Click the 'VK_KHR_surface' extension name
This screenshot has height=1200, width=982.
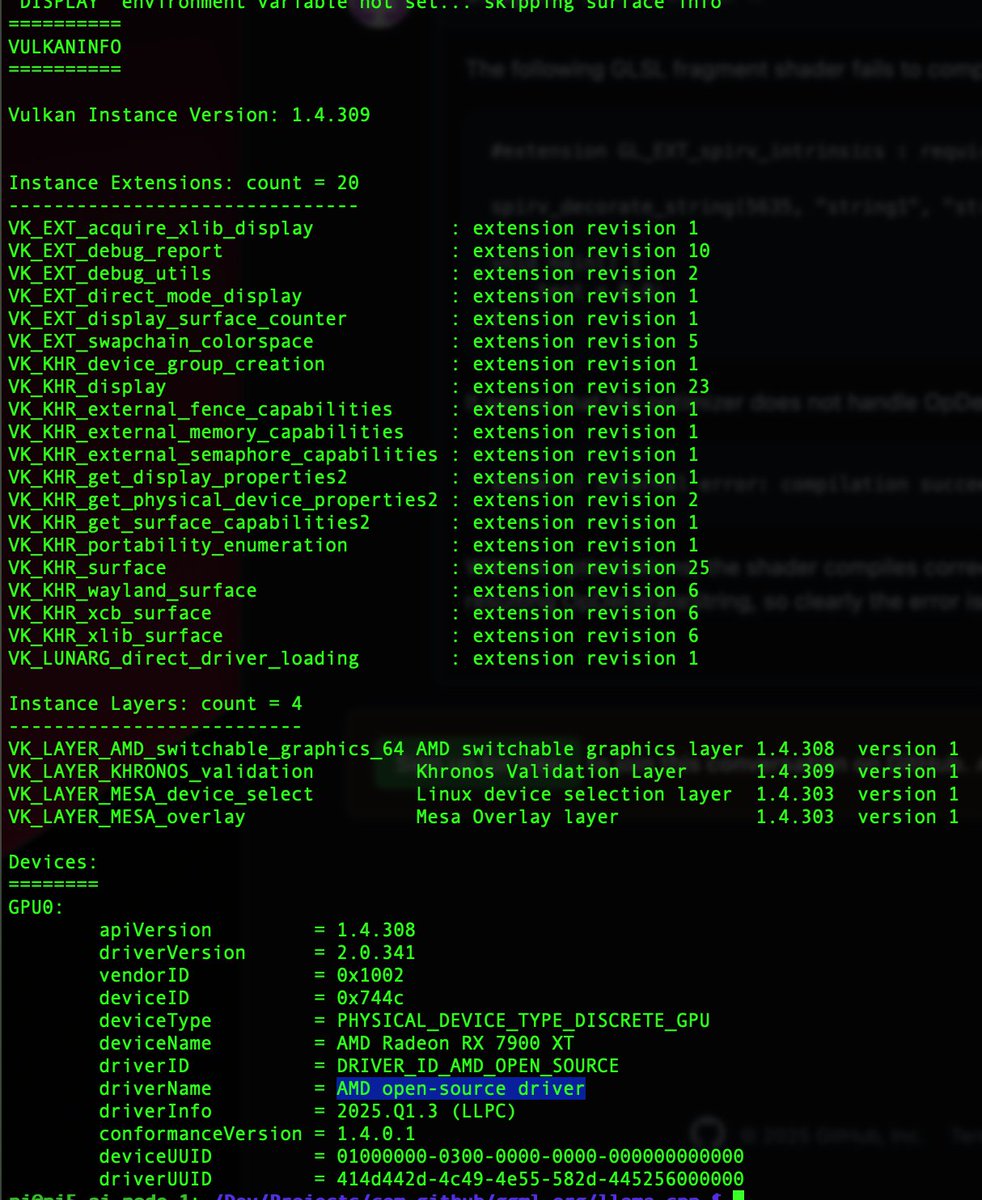click(87, 568)
